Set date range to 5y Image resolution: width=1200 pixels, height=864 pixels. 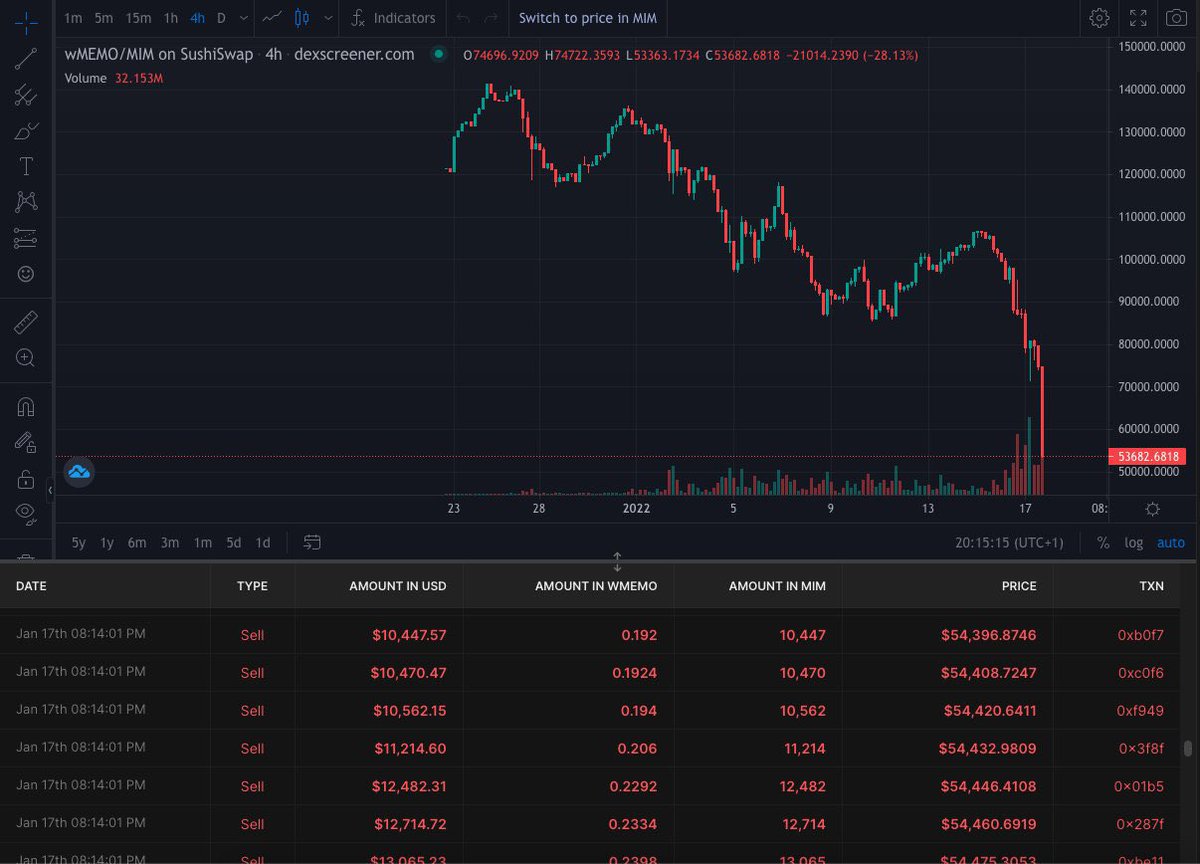pyautogui.click(x=78, y=543)
